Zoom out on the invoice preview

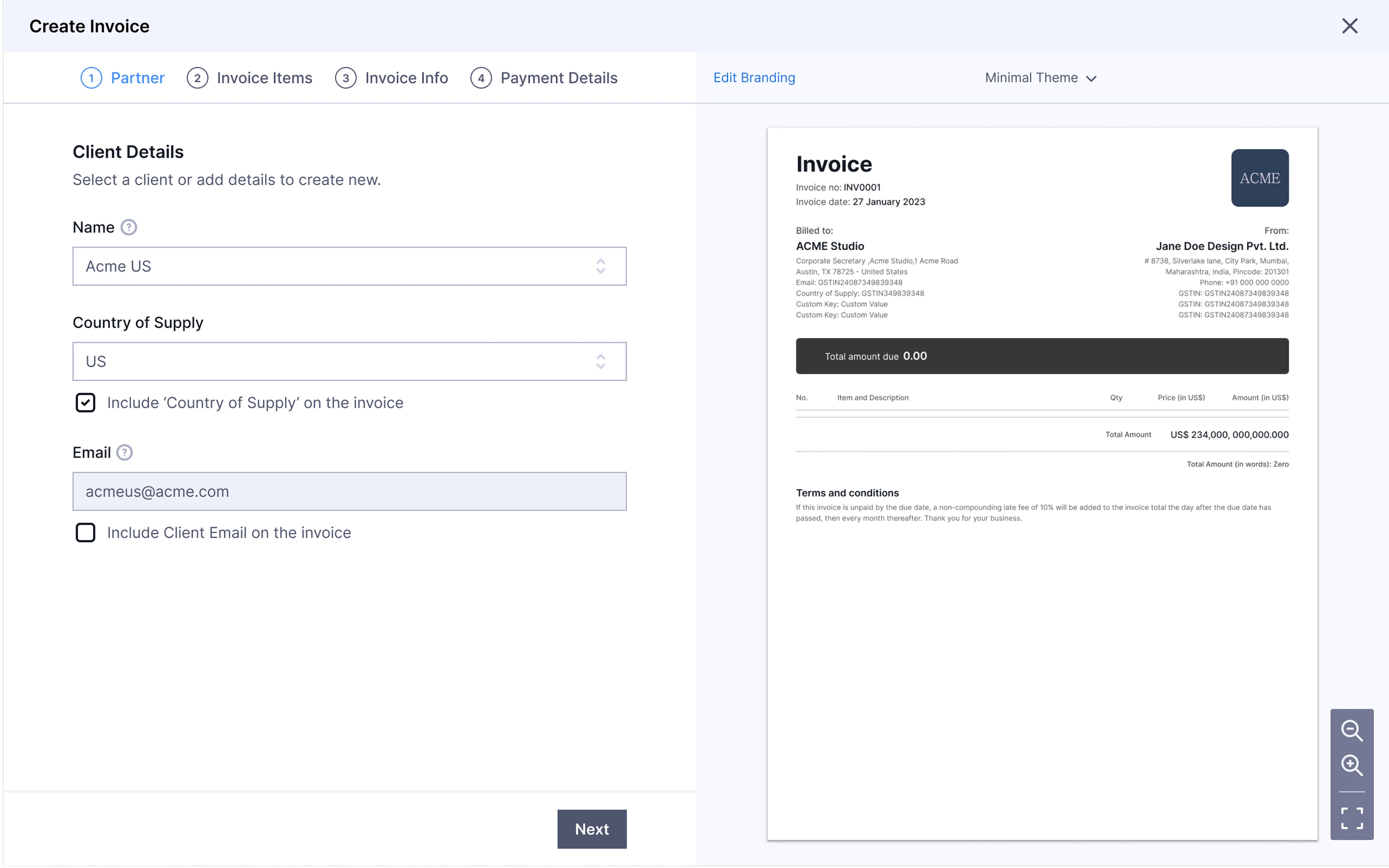1353,731
